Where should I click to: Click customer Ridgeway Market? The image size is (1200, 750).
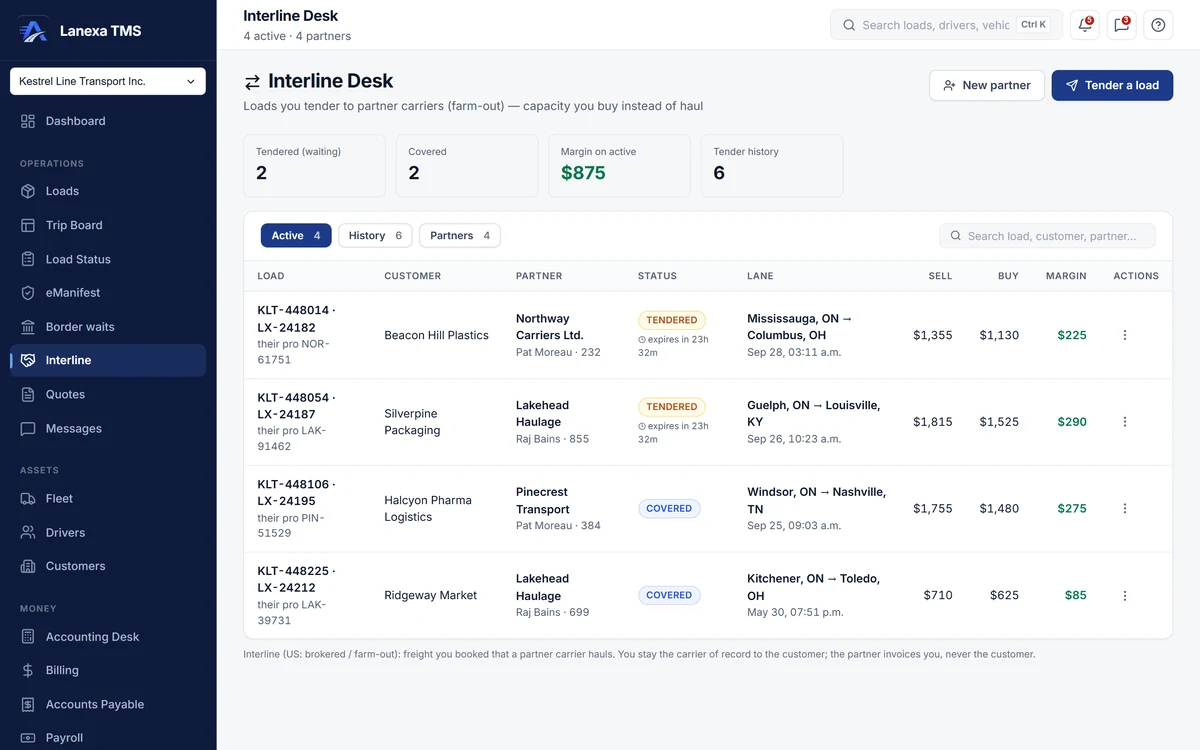[431, 595]
